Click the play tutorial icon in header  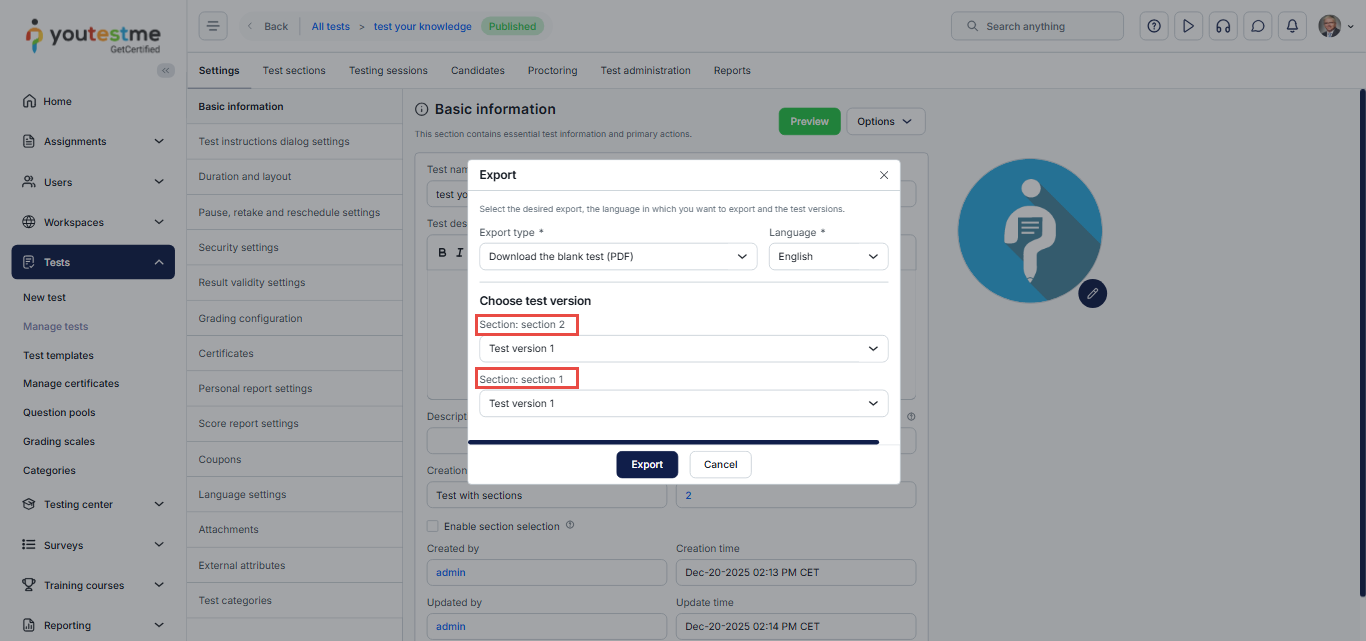coord(1188,26)
